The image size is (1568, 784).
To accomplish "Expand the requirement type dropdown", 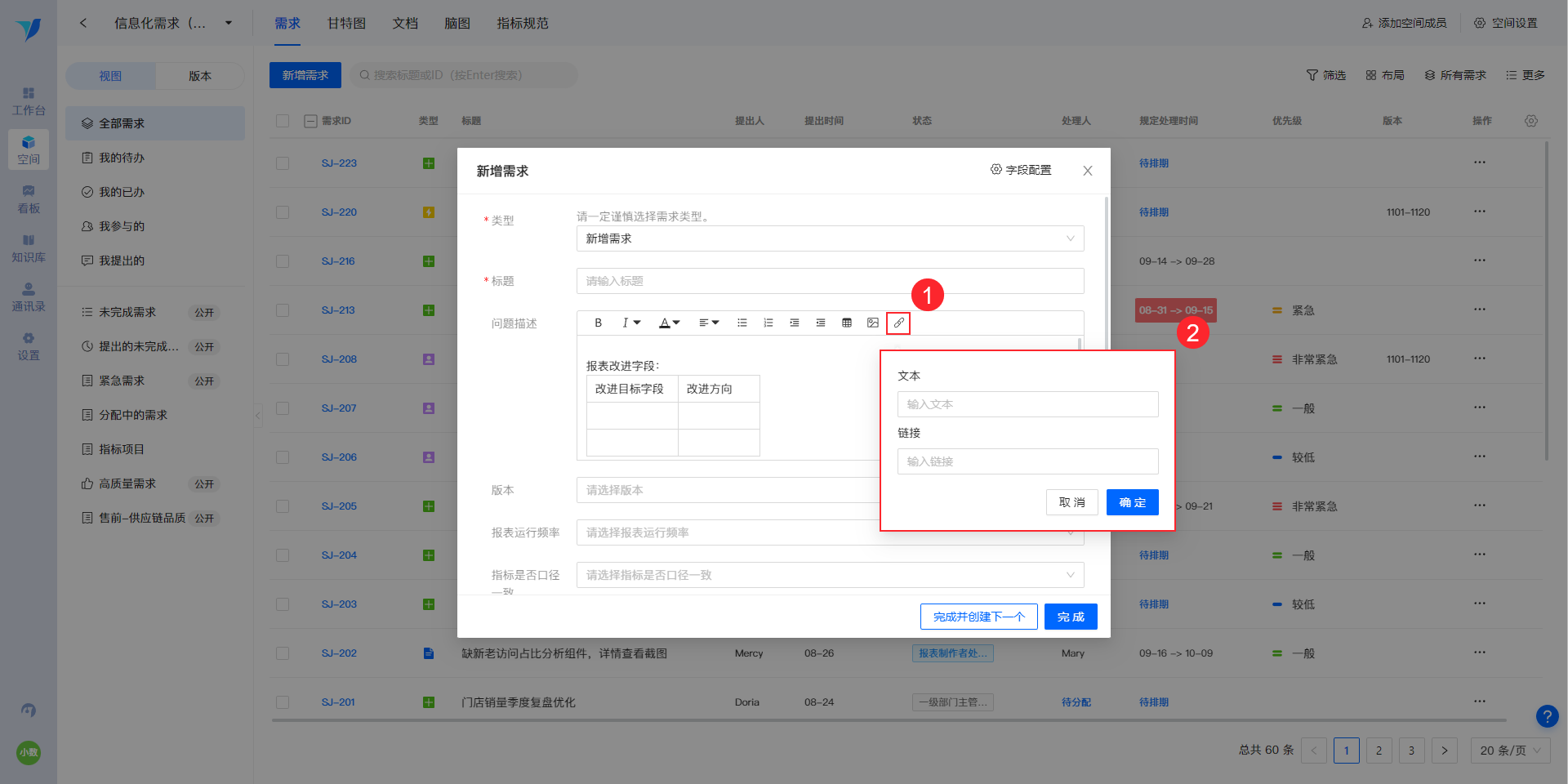I will (831, 238).
